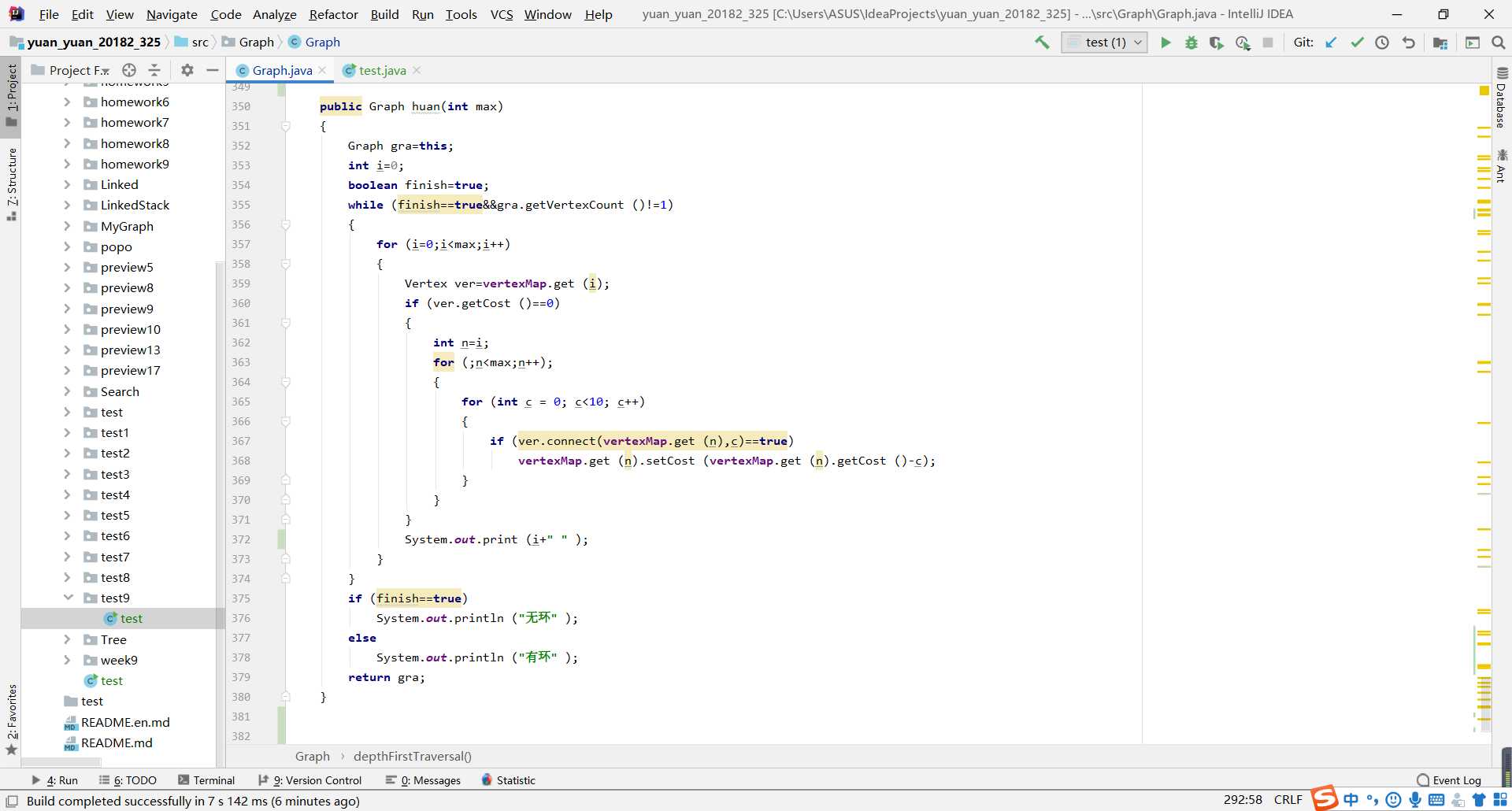Open the 4: Run tool window
The width and height of the screenshot is (1512, 811).
[x=54, y=780]
